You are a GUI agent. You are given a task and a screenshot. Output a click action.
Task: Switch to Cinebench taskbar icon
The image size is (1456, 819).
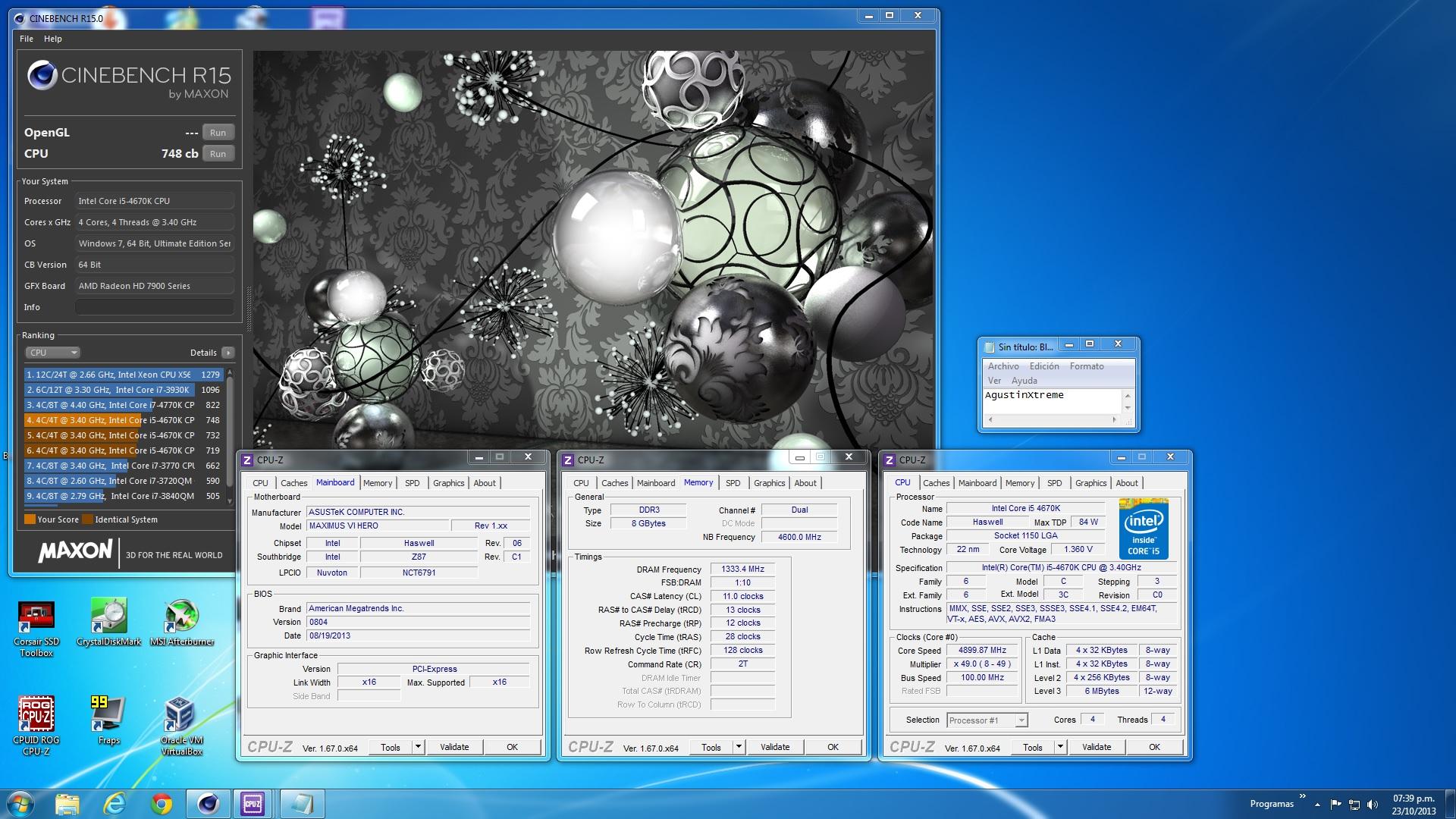(209, 804)
